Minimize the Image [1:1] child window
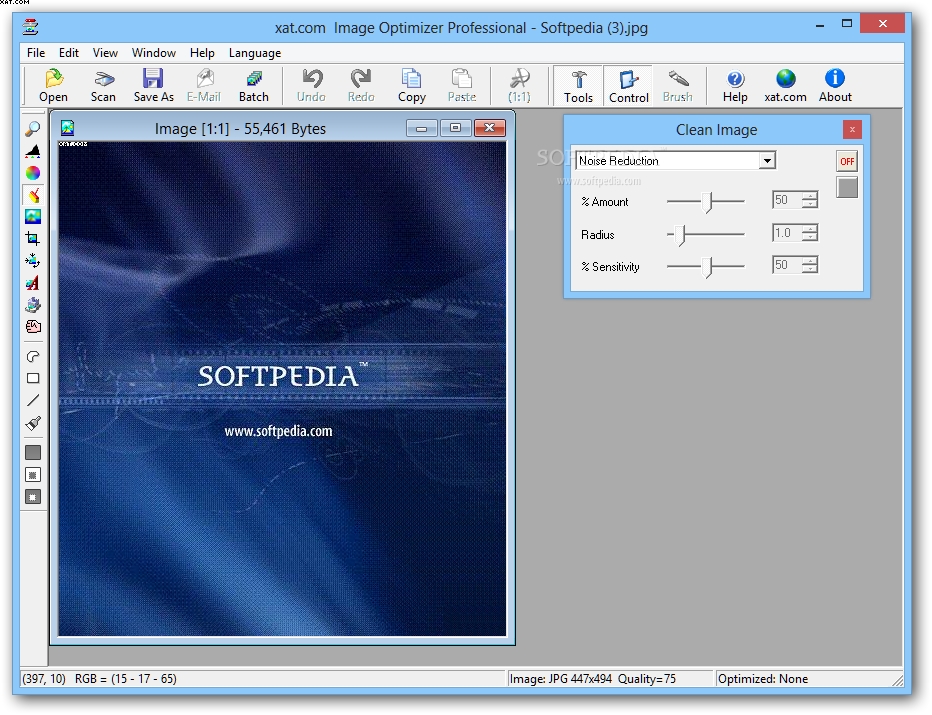The width and height of the screenshot is (932, 715). pos(422,128)
